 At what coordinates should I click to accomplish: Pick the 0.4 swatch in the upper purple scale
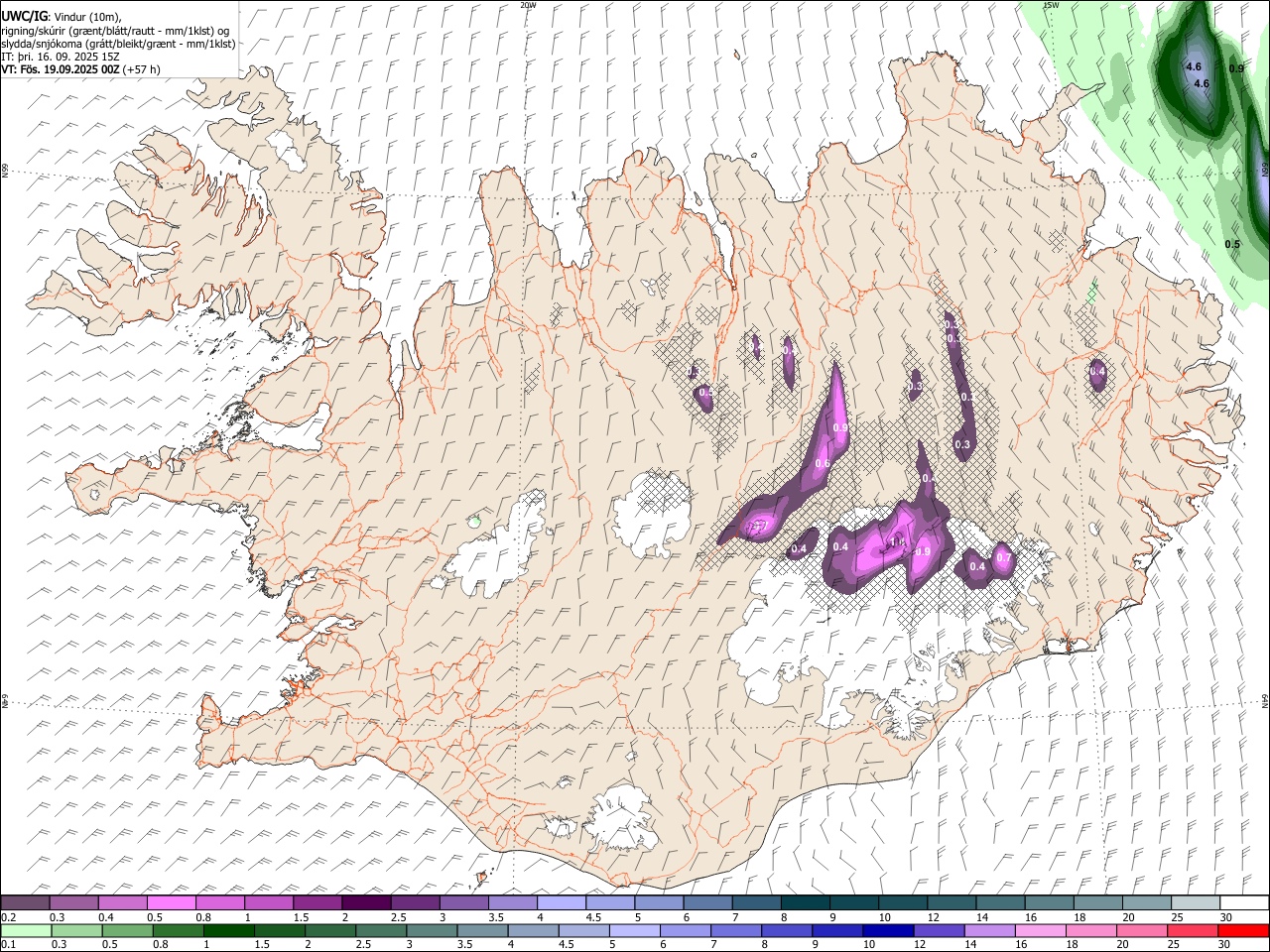(x=122, y=902)
